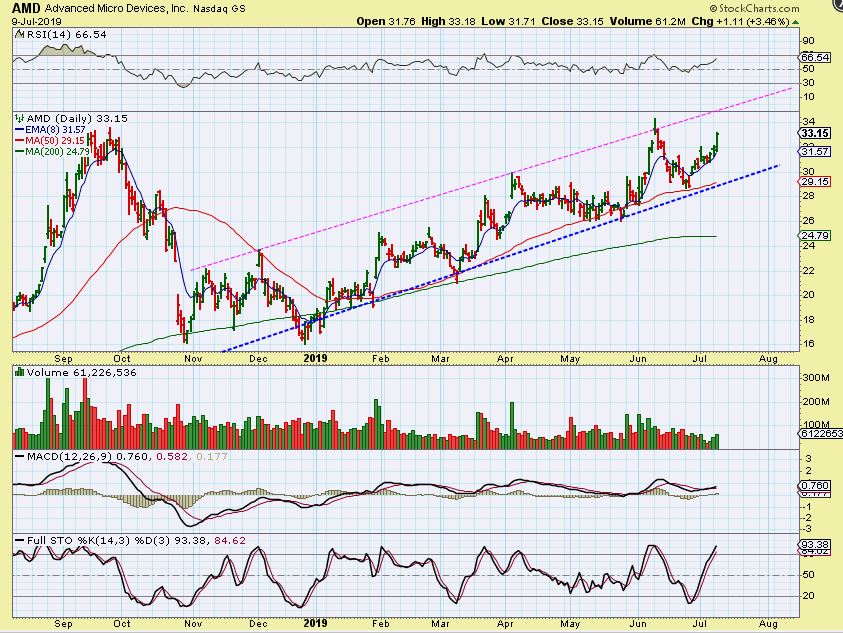
Task: Click the Chg +1.11 (+3.46%) value
Action: [x=740, y=22]
